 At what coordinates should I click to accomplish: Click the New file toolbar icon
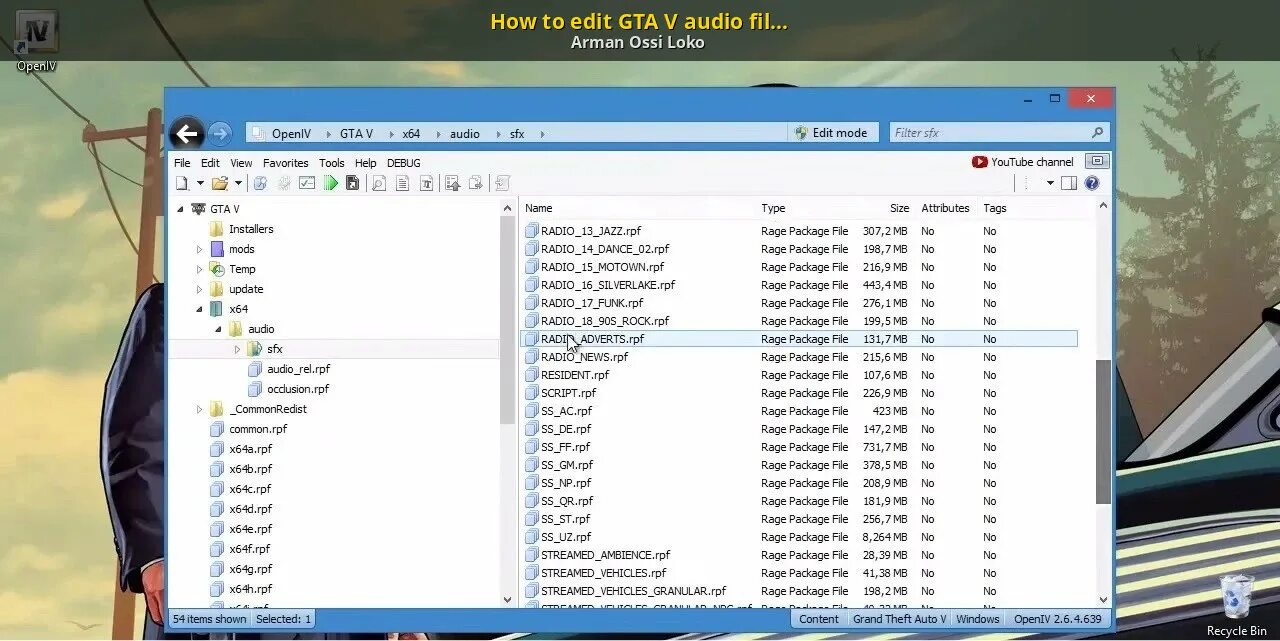182,183
